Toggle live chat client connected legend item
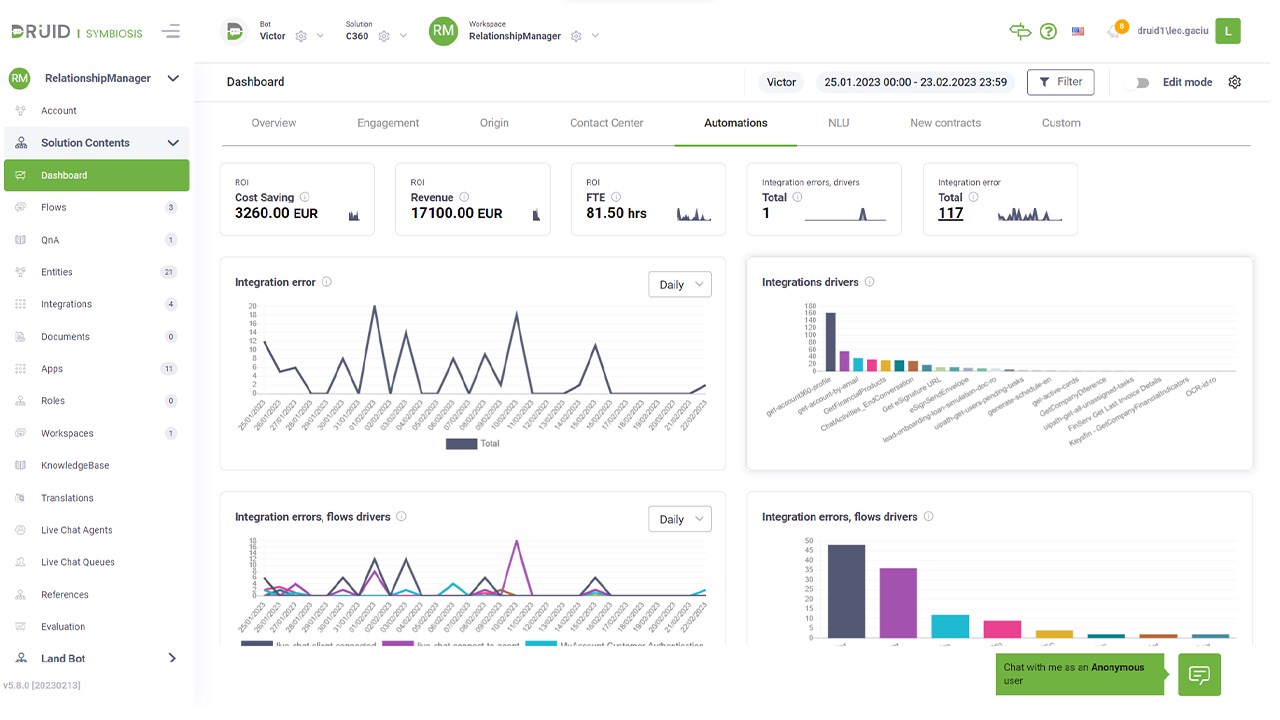 coord(309,646)
